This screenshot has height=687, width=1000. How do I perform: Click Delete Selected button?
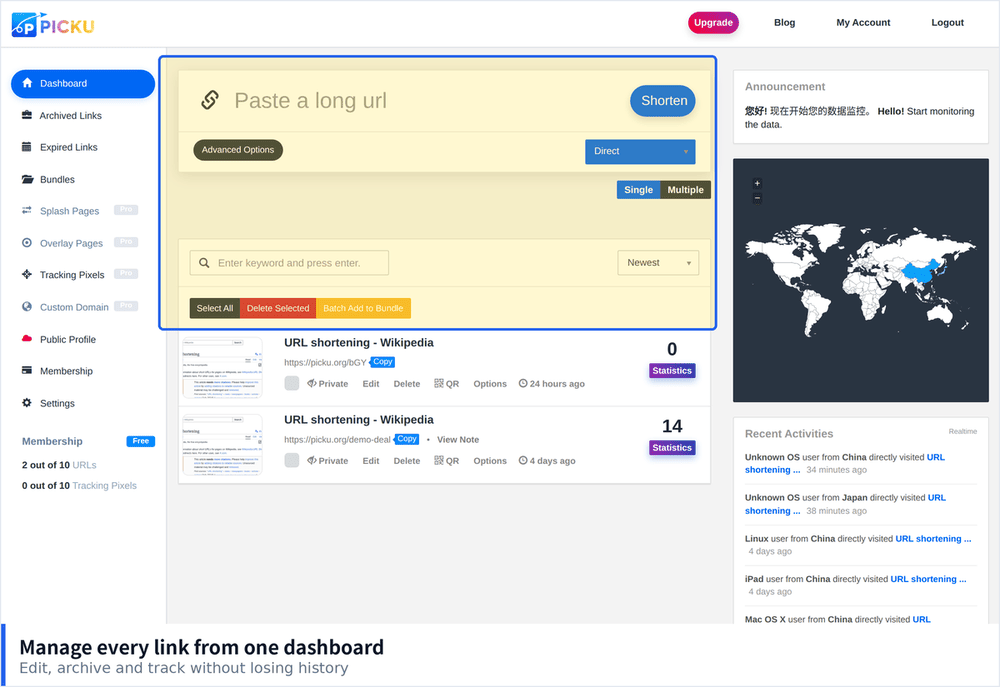point(278,308)
